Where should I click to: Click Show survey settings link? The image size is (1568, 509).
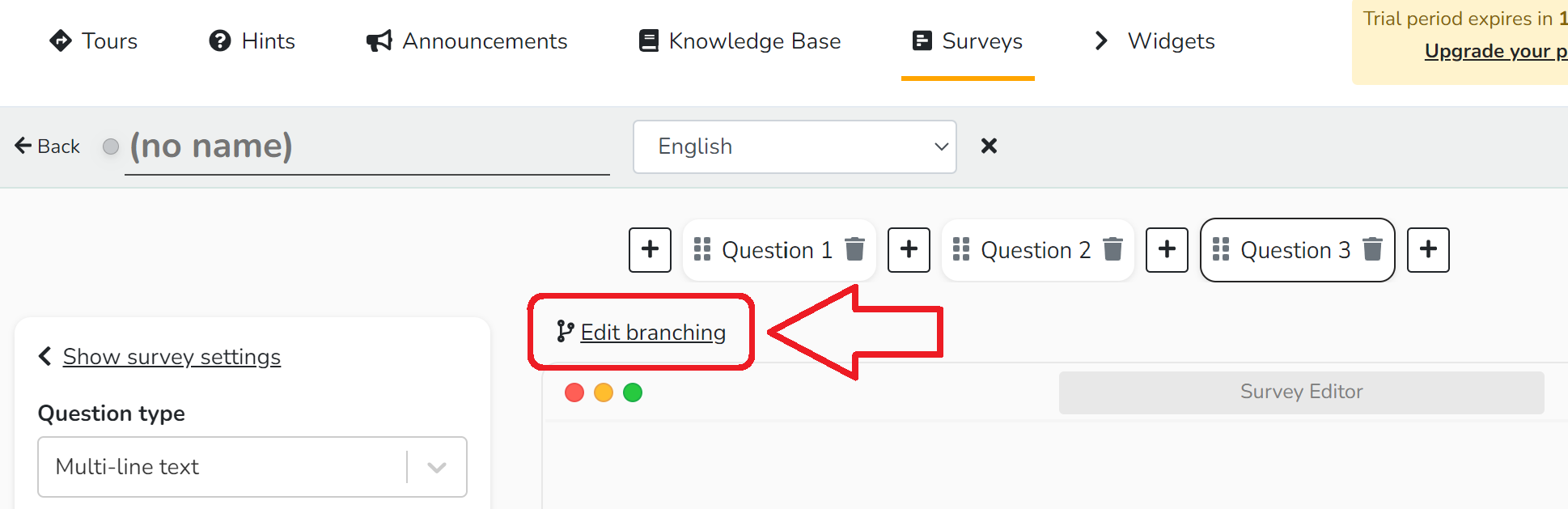[x=172, y=357]
